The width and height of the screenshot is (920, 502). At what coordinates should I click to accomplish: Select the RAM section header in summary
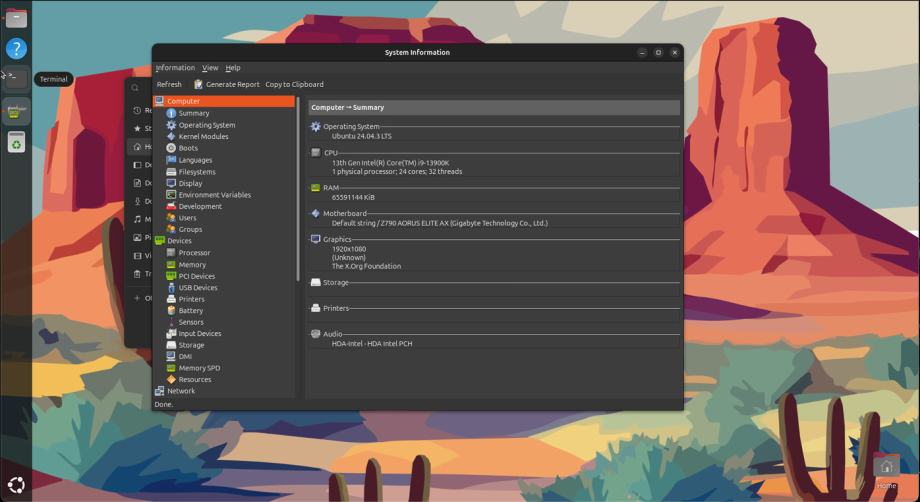331,188
